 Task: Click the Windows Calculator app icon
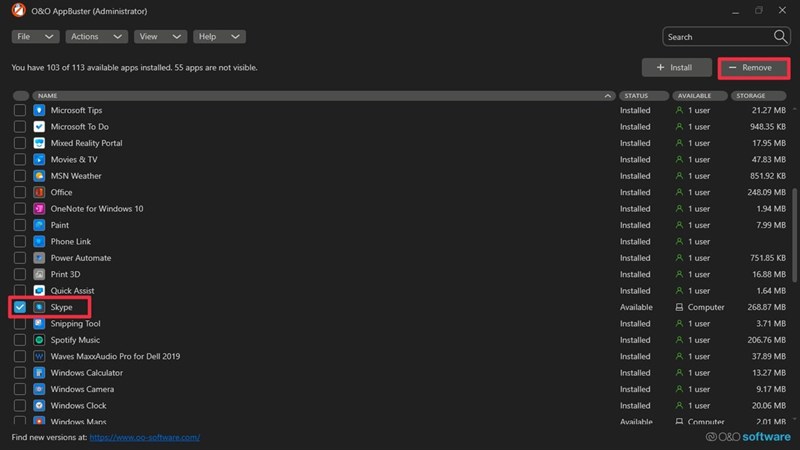pyautogui.click(x=39, y=372)
